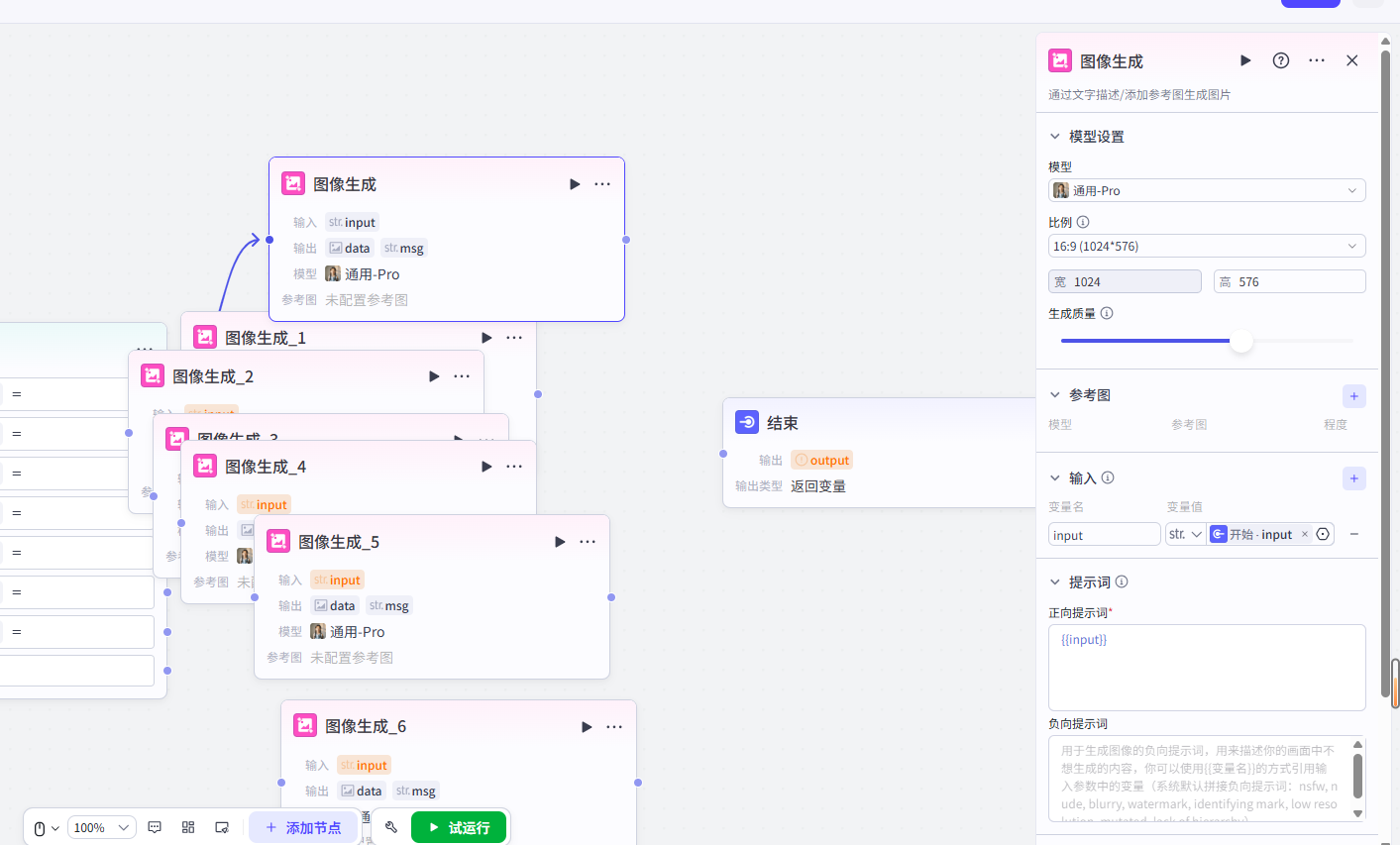Select 通用-Pro model in 图像生成_5 node
Screen dimensions: 1400x845
pyautogui.click(x=348, y=631)
